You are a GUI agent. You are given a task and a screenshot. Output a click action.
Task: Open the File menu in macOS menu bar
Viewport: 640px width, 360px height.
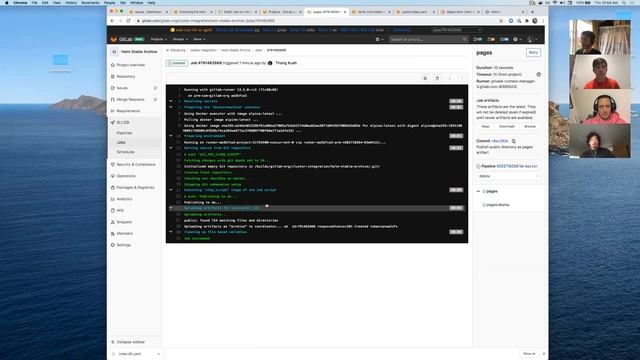[34, 2]
